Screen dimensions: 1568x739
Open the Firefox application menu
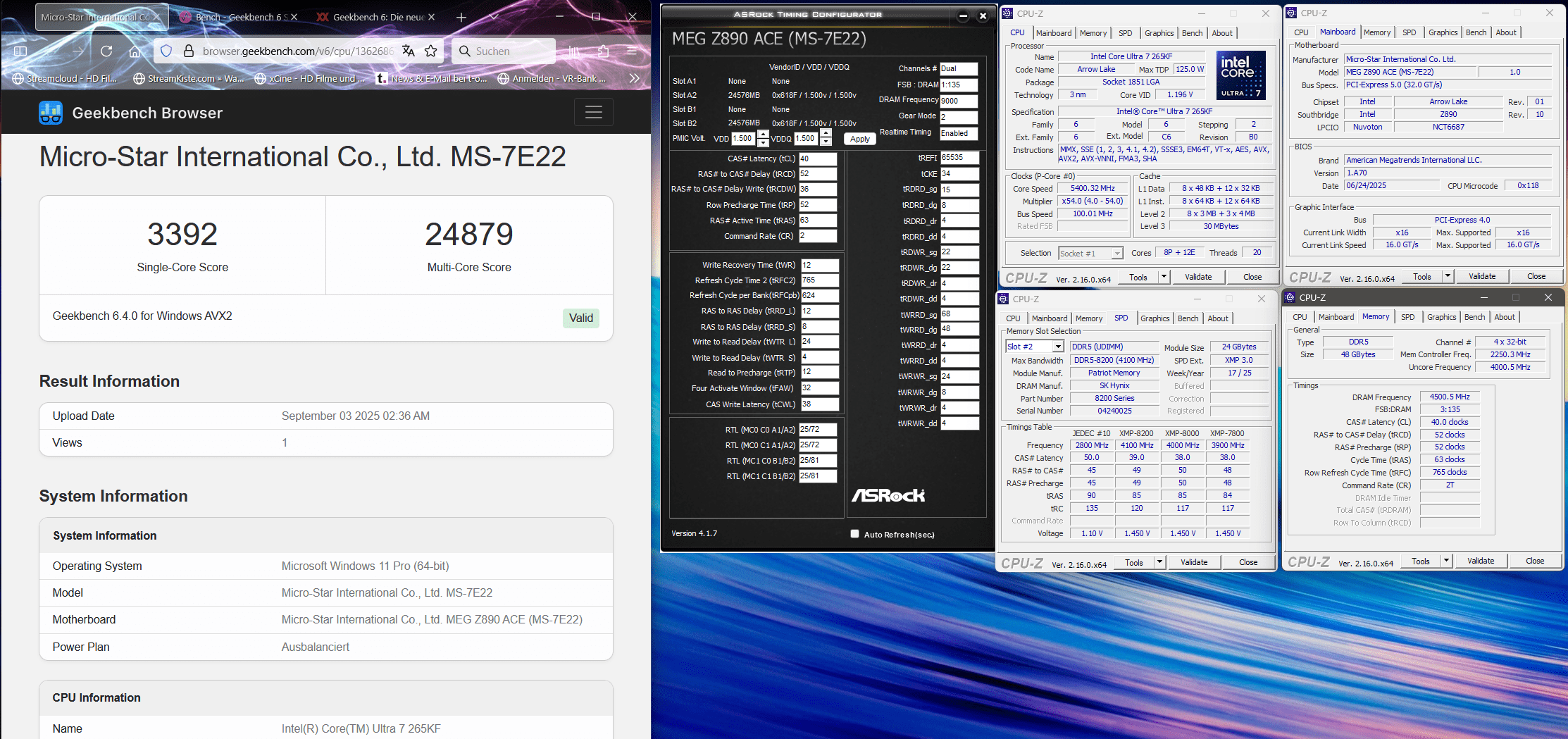tap(632, 51)
